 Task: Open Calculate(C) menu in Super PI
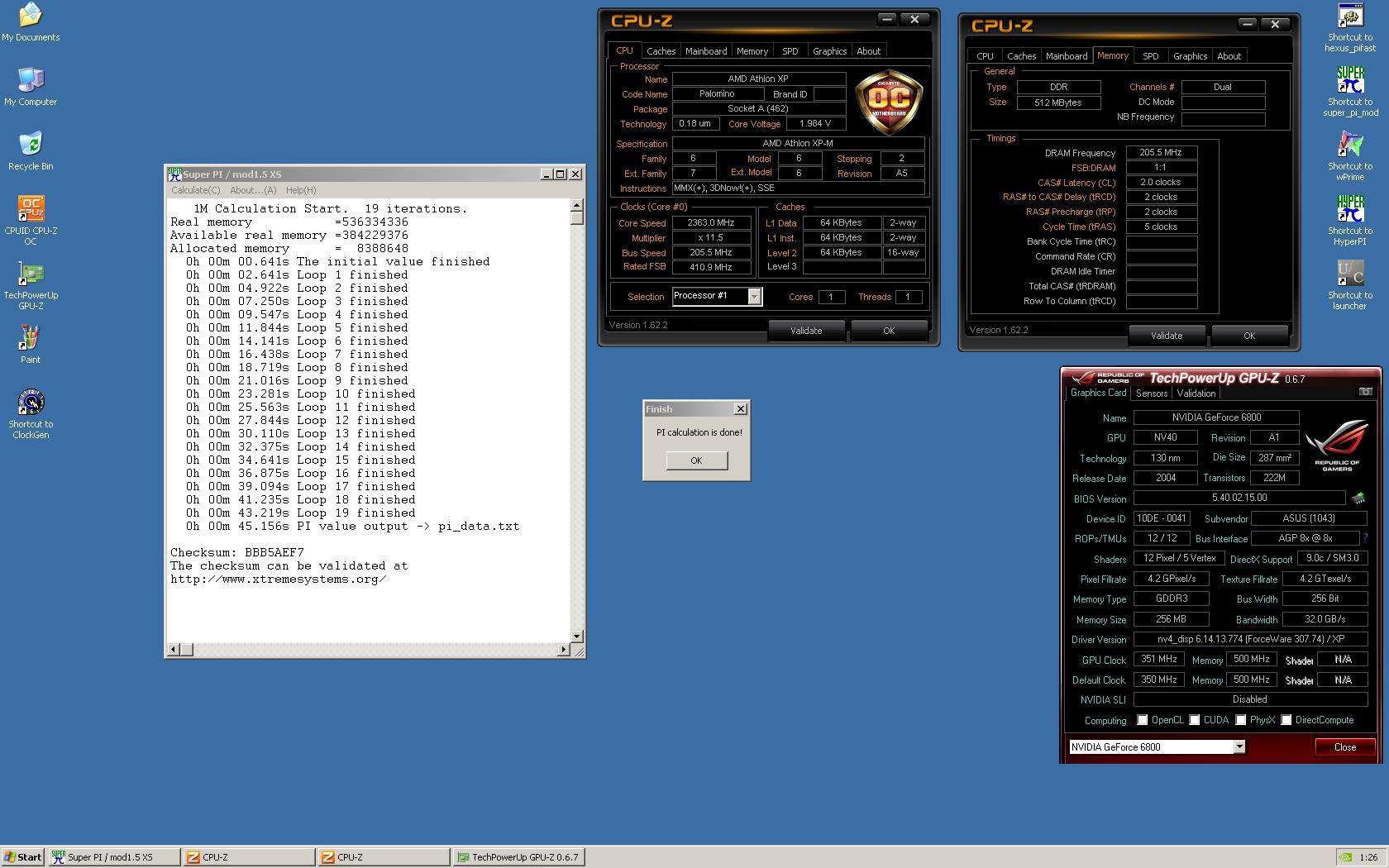point(195,190)
